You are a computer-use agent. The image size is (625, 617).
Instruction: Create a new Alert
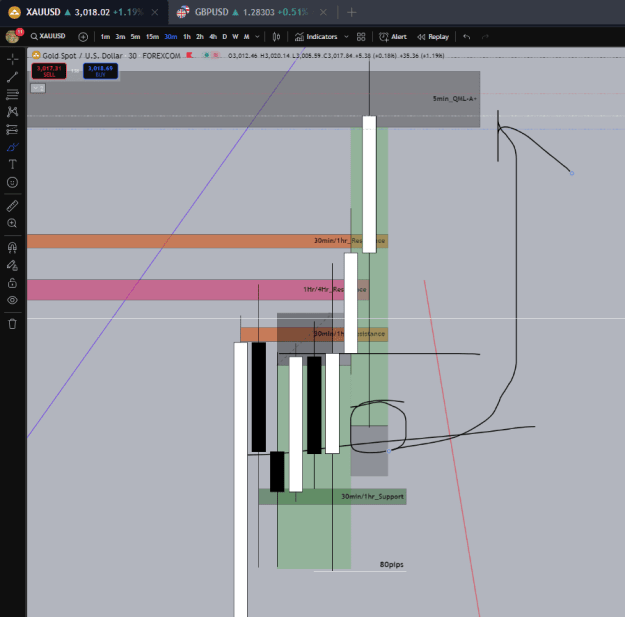pos(393,37)
